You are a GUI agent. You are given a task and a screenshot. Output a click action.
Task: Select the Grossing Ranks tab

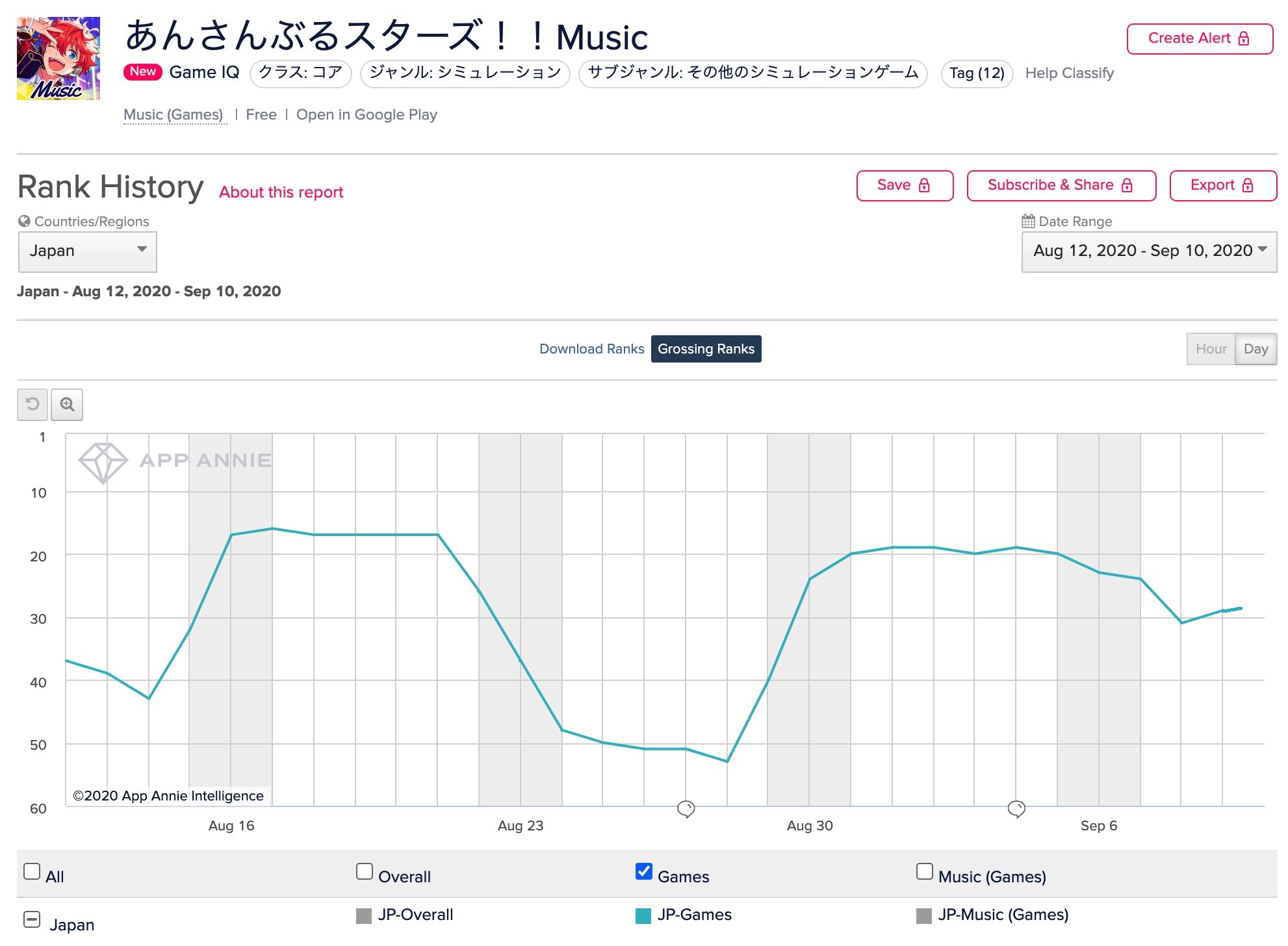pos(706,349)
